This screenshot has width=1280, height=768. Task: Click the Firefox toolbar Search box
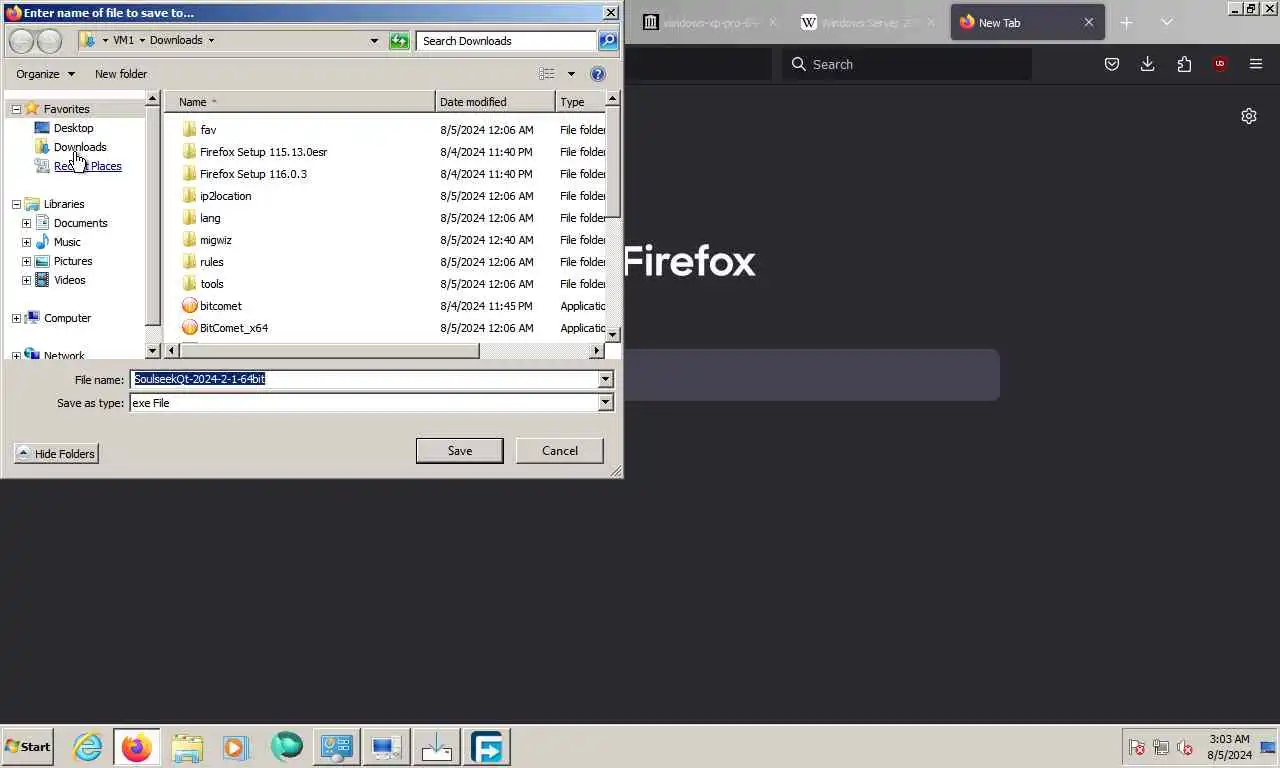pyautogui.click(x=907, y=64)
